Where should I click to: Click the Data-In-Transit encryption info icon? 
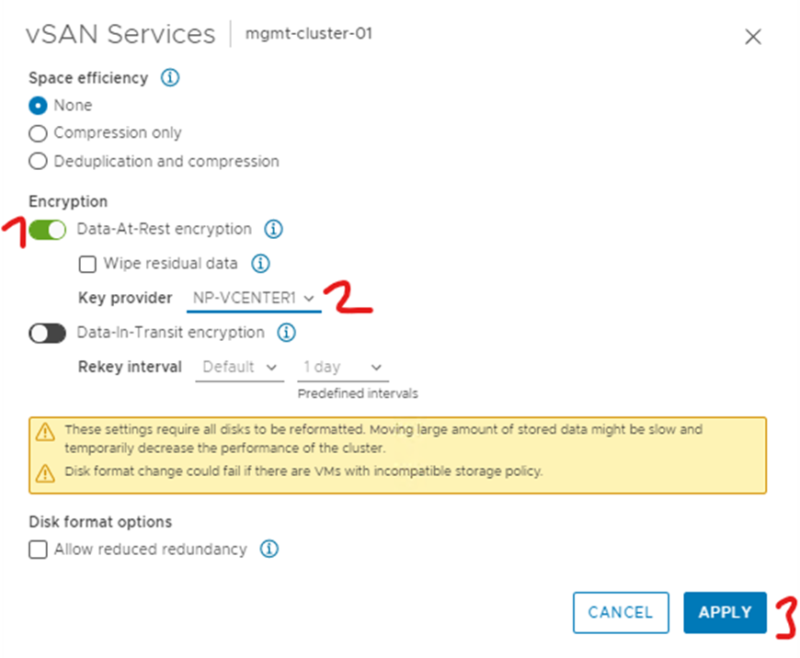point(286,333)
